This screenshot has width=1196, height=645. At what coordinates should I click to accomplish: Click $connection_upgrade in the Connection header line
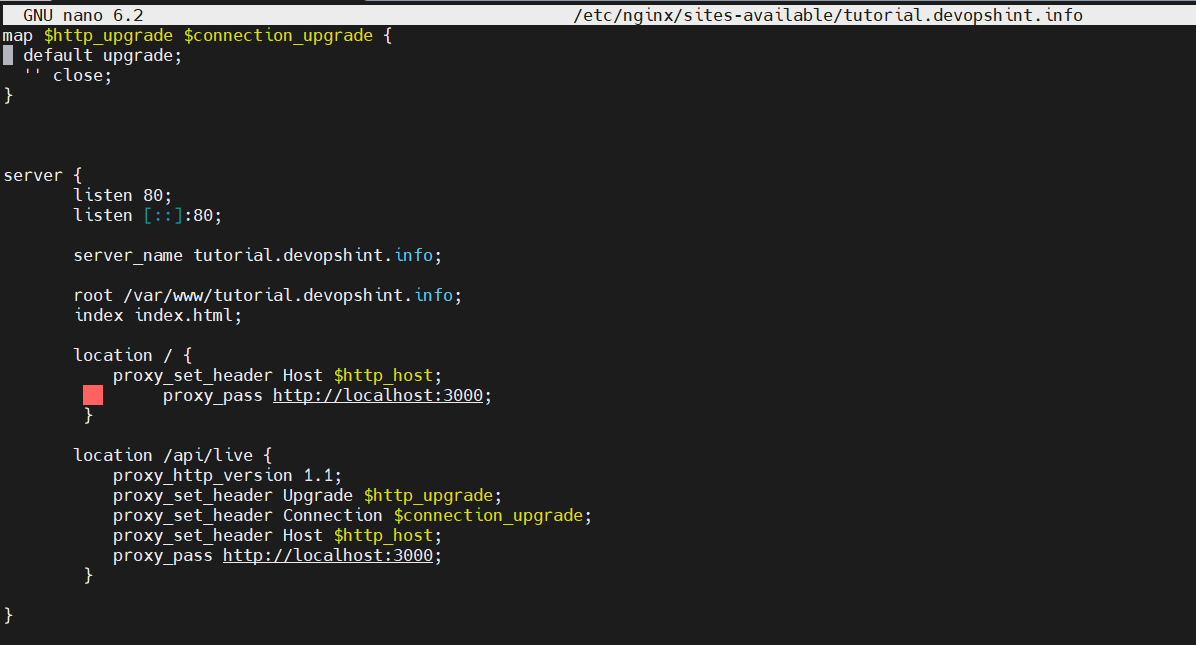click(x=489, y=515)
